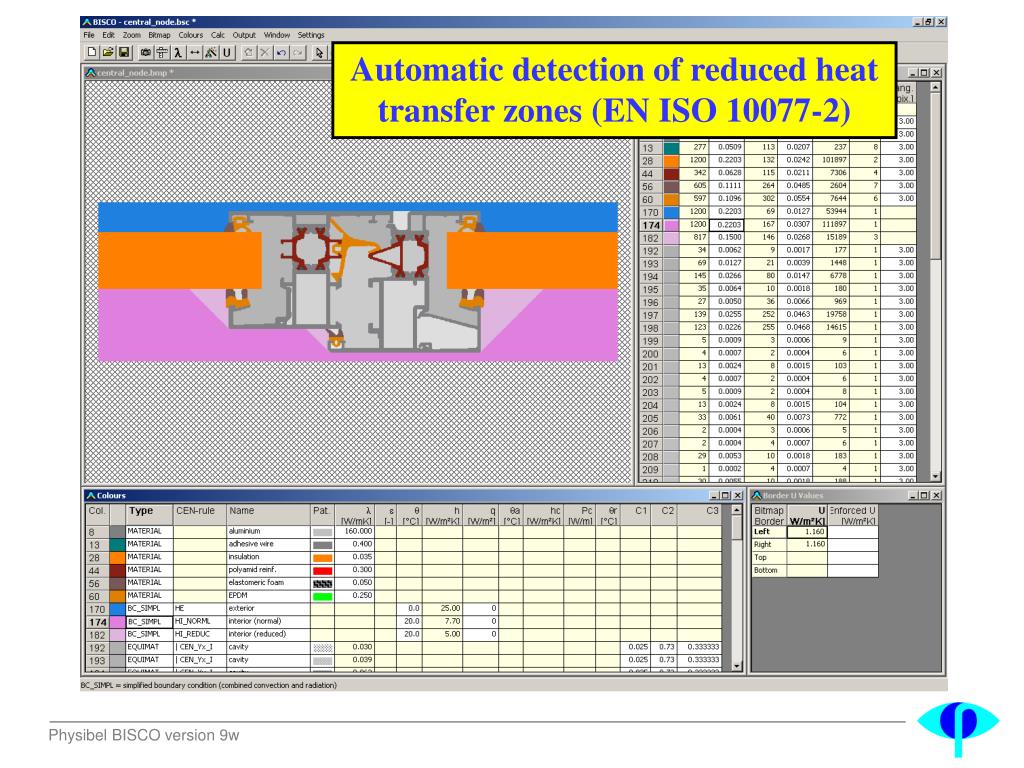The image size is (1024, 768).
Task: Click the 7.70 h value for interior (normal)
Action: pos(442,622)
